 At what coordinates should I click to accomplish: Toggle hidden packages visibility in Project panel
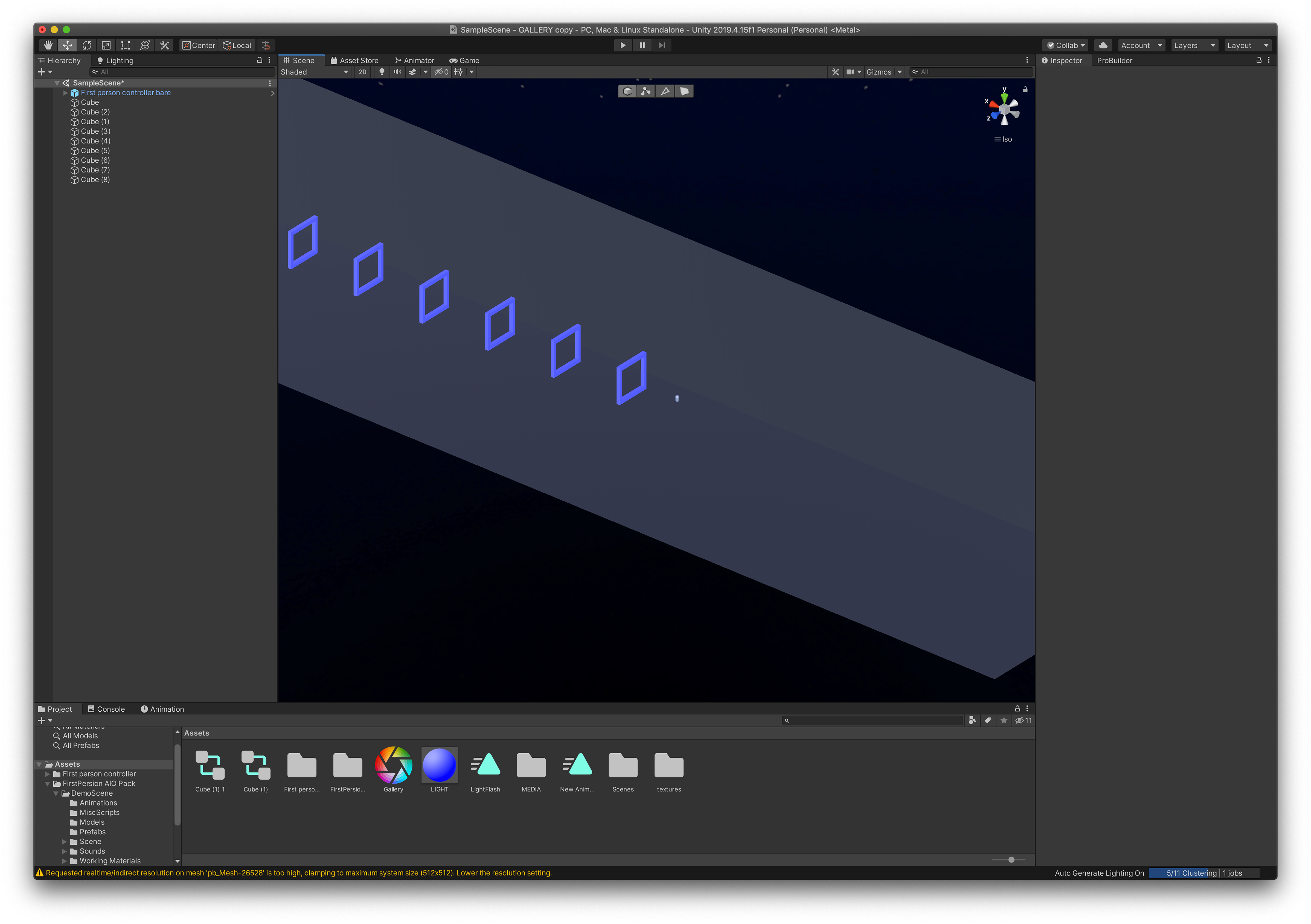click(x=1023, y=720)
